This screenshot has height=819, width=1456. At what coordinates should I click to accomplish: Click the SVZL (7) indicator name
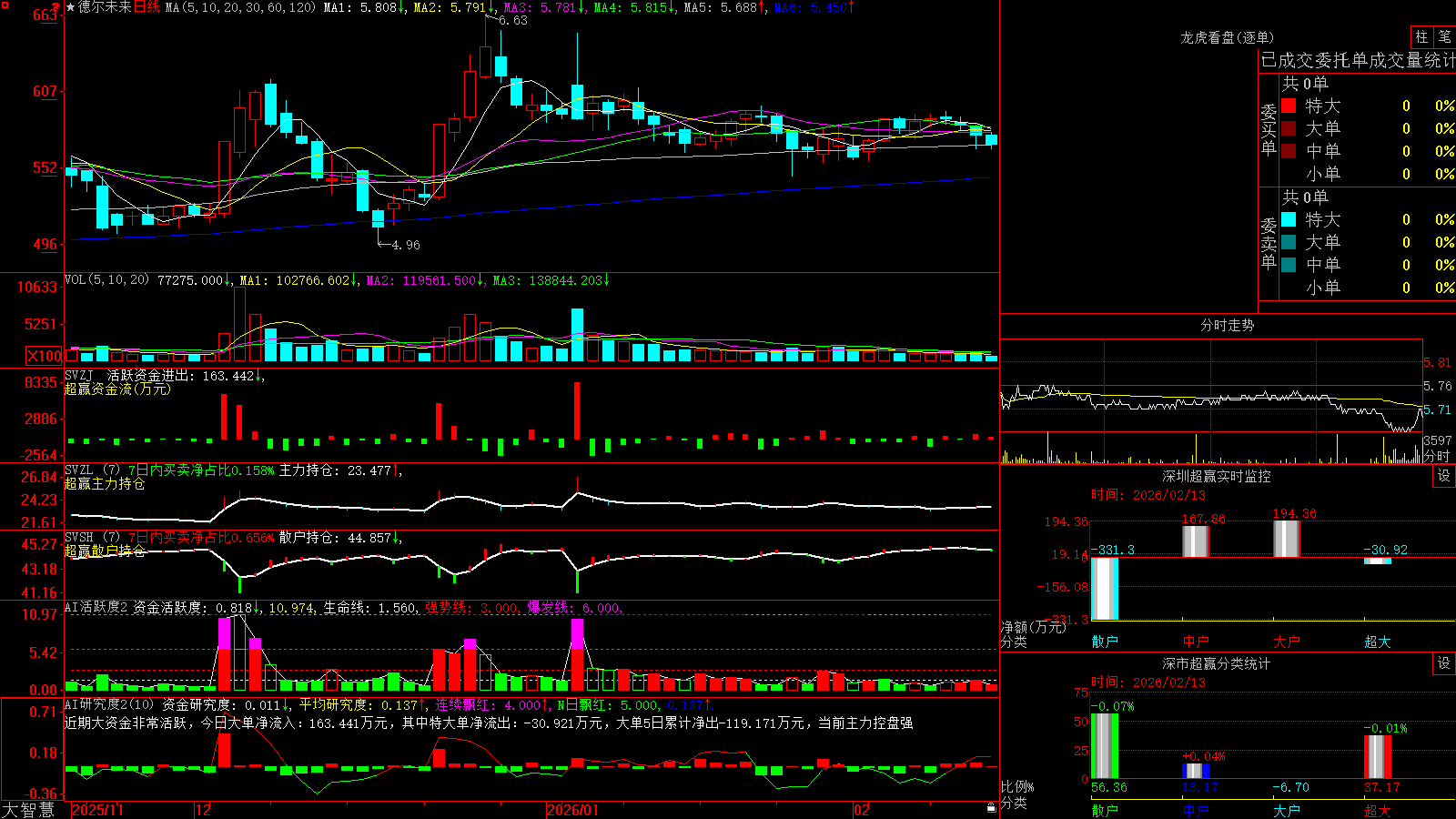tap(92, 470)
